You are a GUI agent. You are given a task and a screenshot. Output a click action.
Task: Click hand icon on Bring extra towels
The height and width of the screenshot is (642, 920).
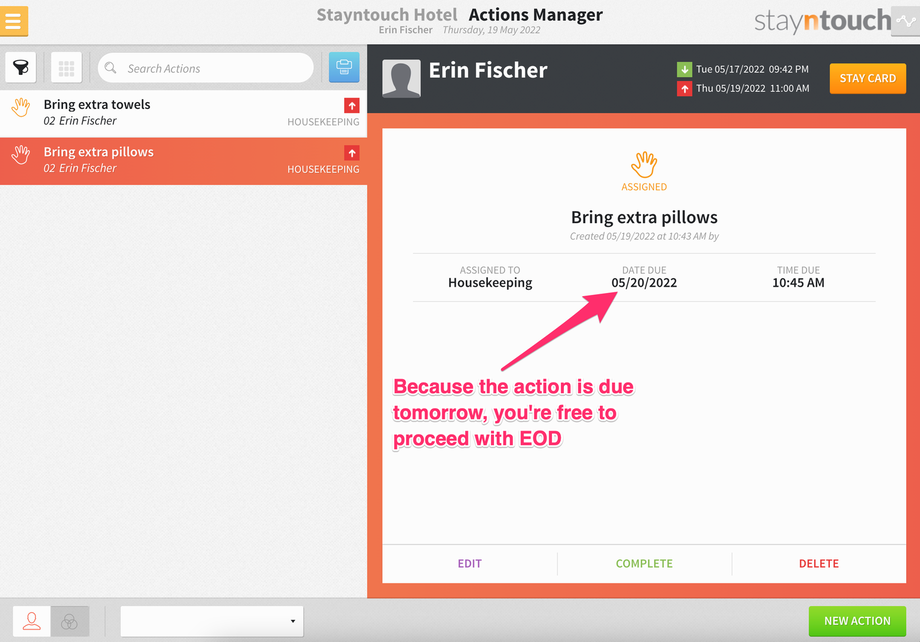pyautogui.click(x=21, y=107)
